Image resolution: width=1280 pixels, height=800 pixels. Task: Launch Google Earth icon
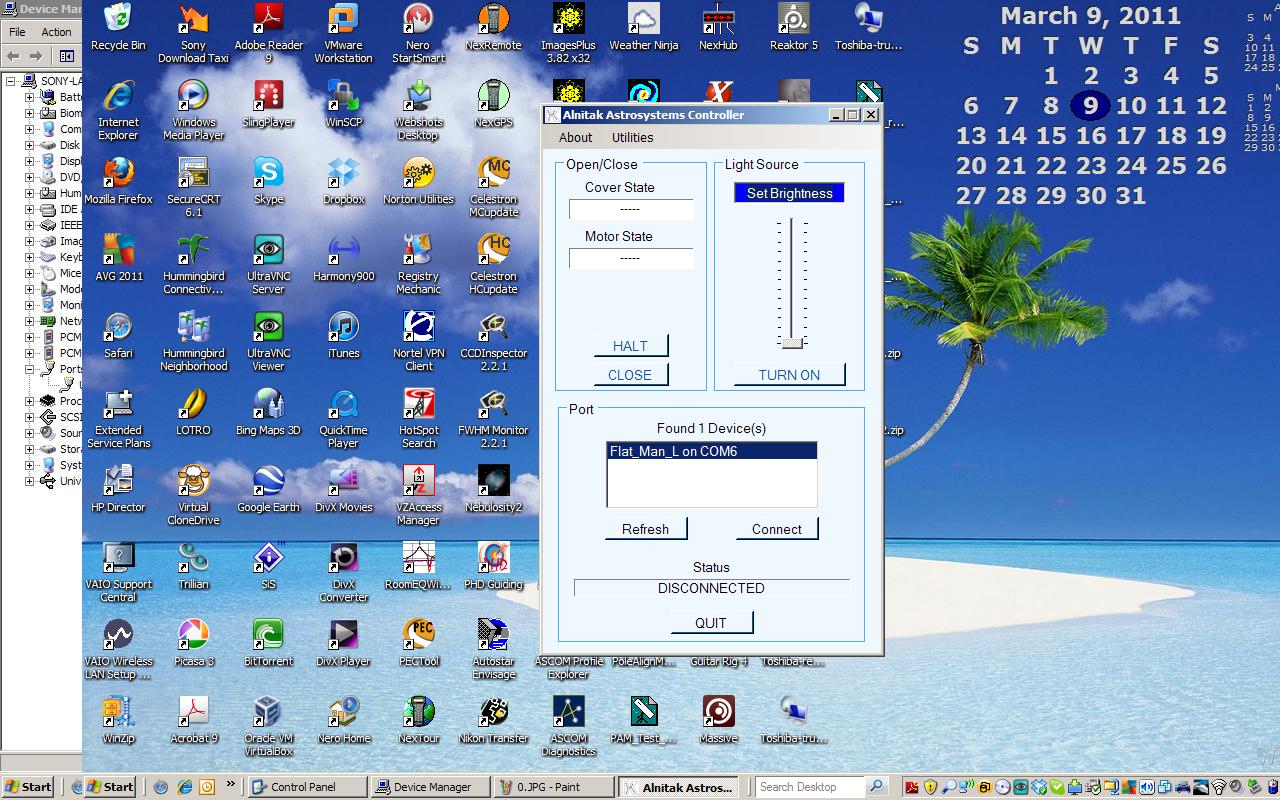(x=268, y=489)
